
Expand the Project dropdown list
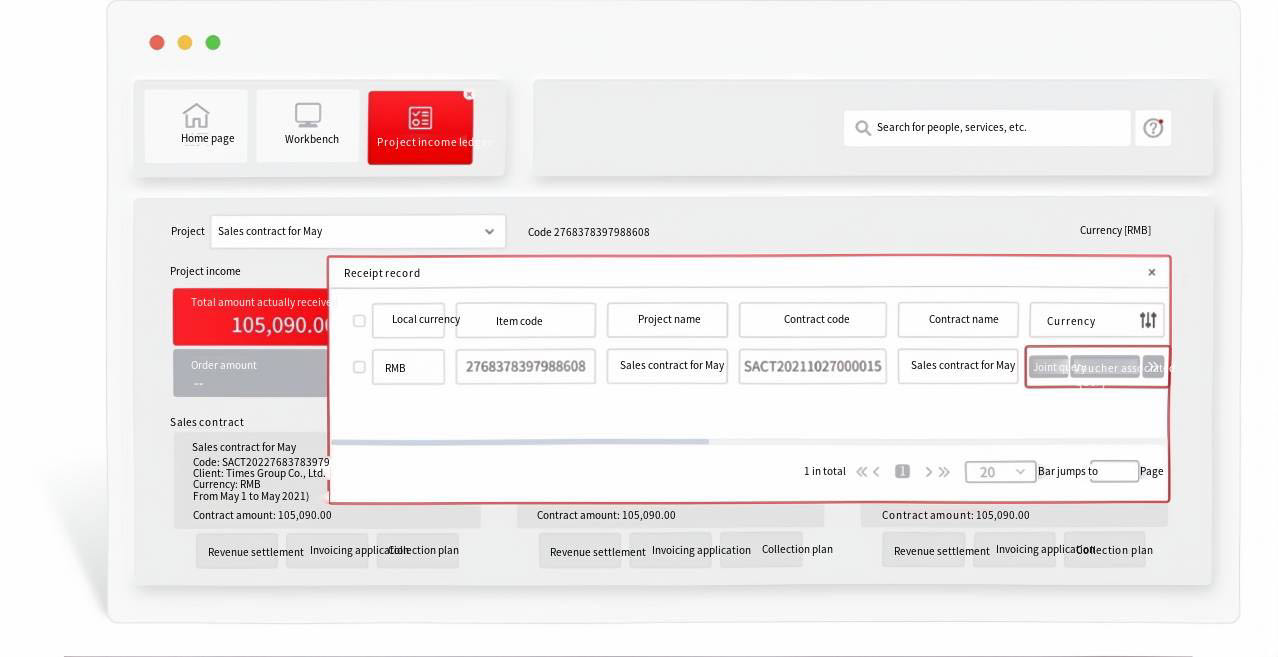pyautogui.click(x=489, y=231)
